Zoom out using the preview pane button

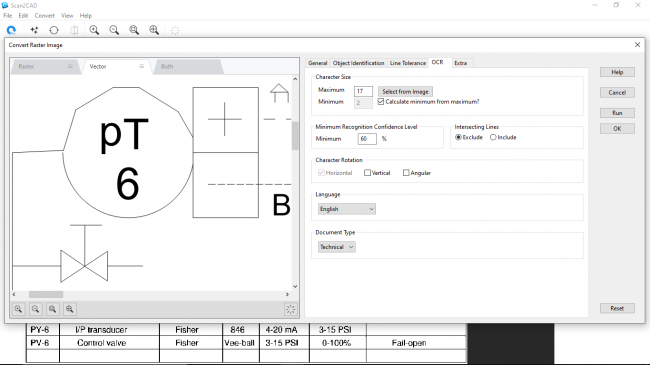pos(35,309)
